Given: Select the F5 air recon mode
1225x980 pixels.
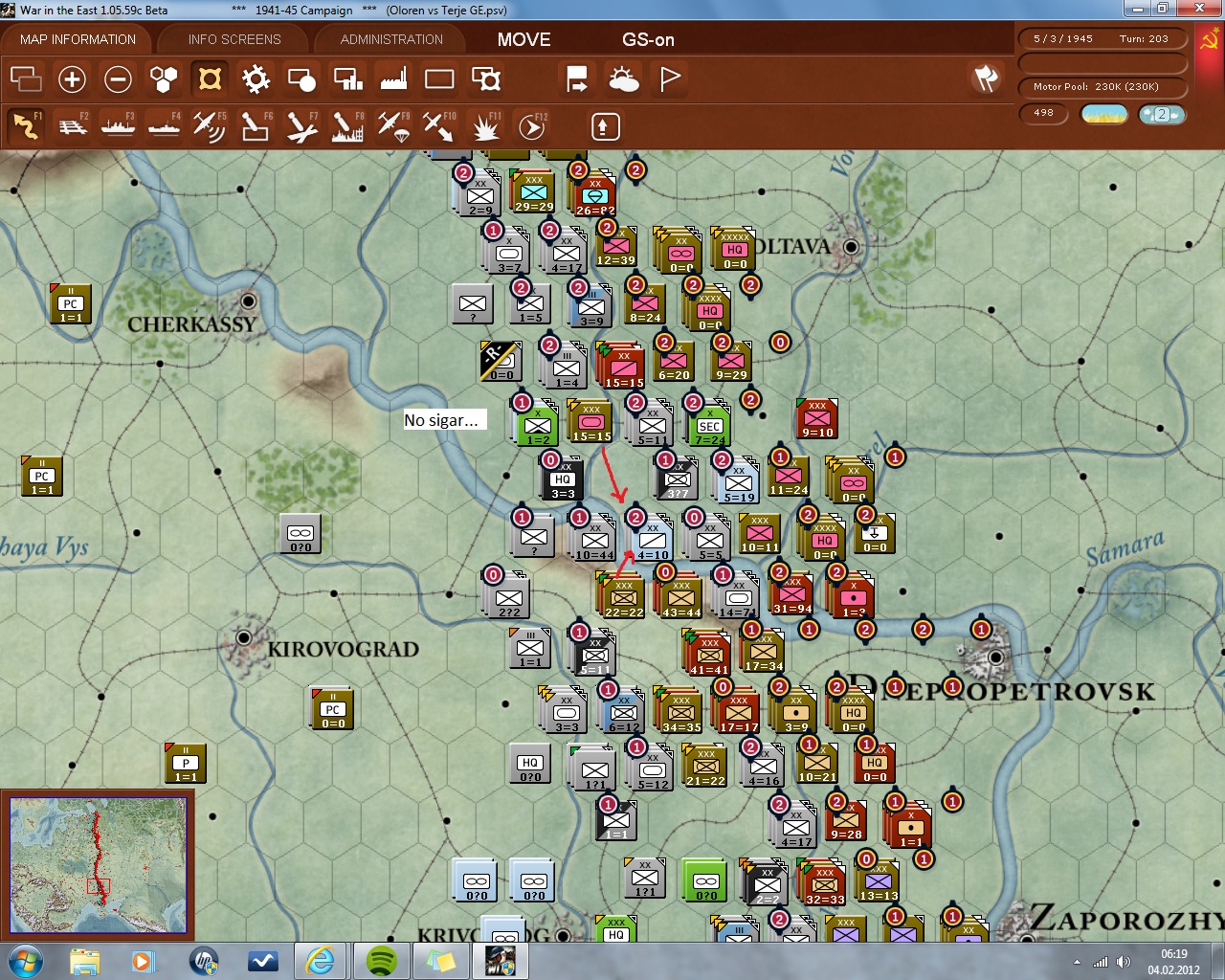Looking at the screenshot, I should (x=210, y=126).
